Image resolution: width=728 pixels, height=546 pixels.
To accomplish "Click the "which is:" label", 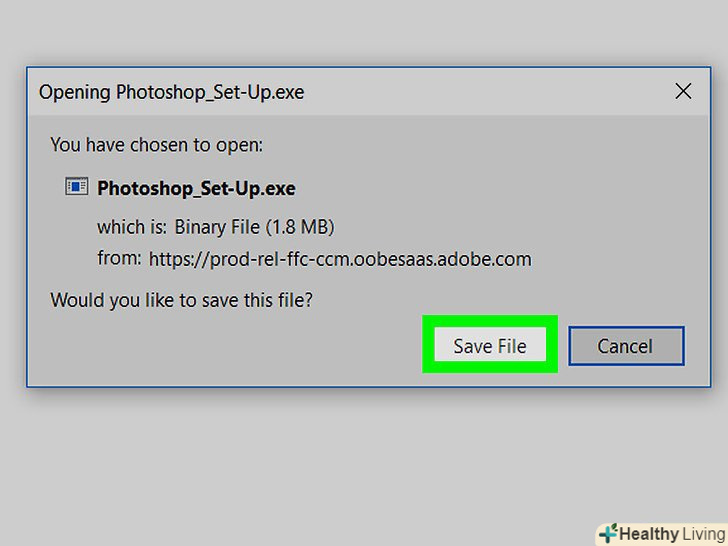I will tap(132, 226).
